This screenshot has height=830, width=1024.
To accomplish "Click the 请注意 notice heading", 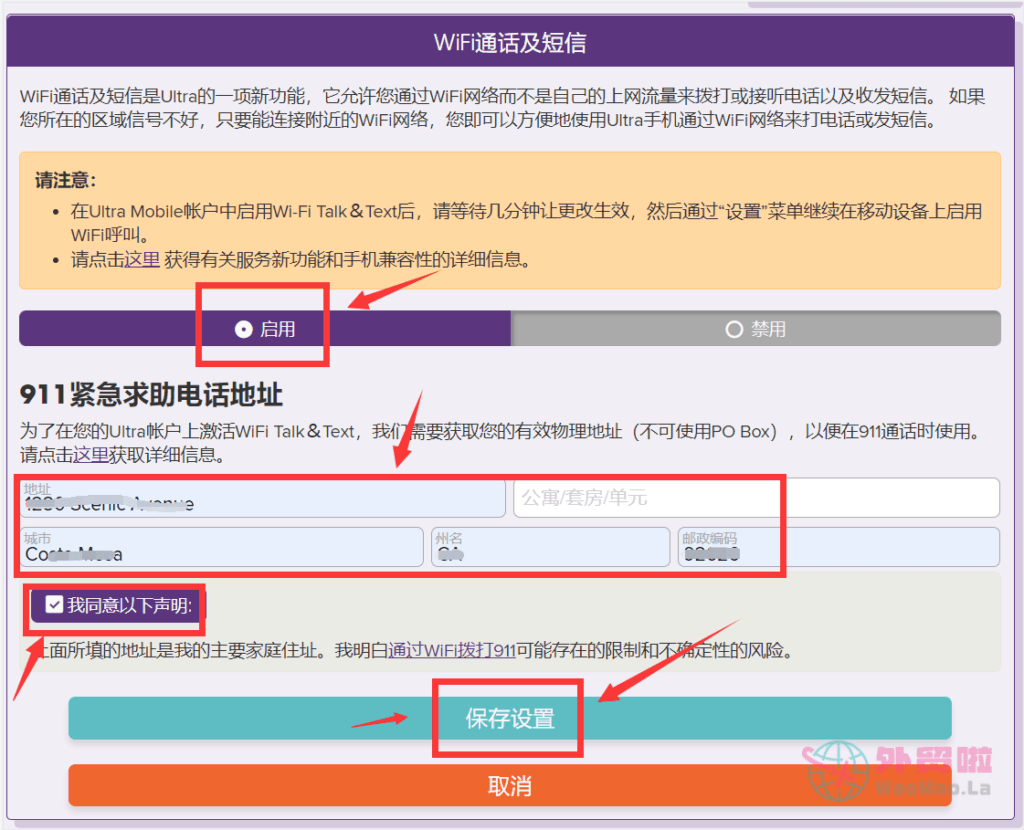I will [65, 180].
